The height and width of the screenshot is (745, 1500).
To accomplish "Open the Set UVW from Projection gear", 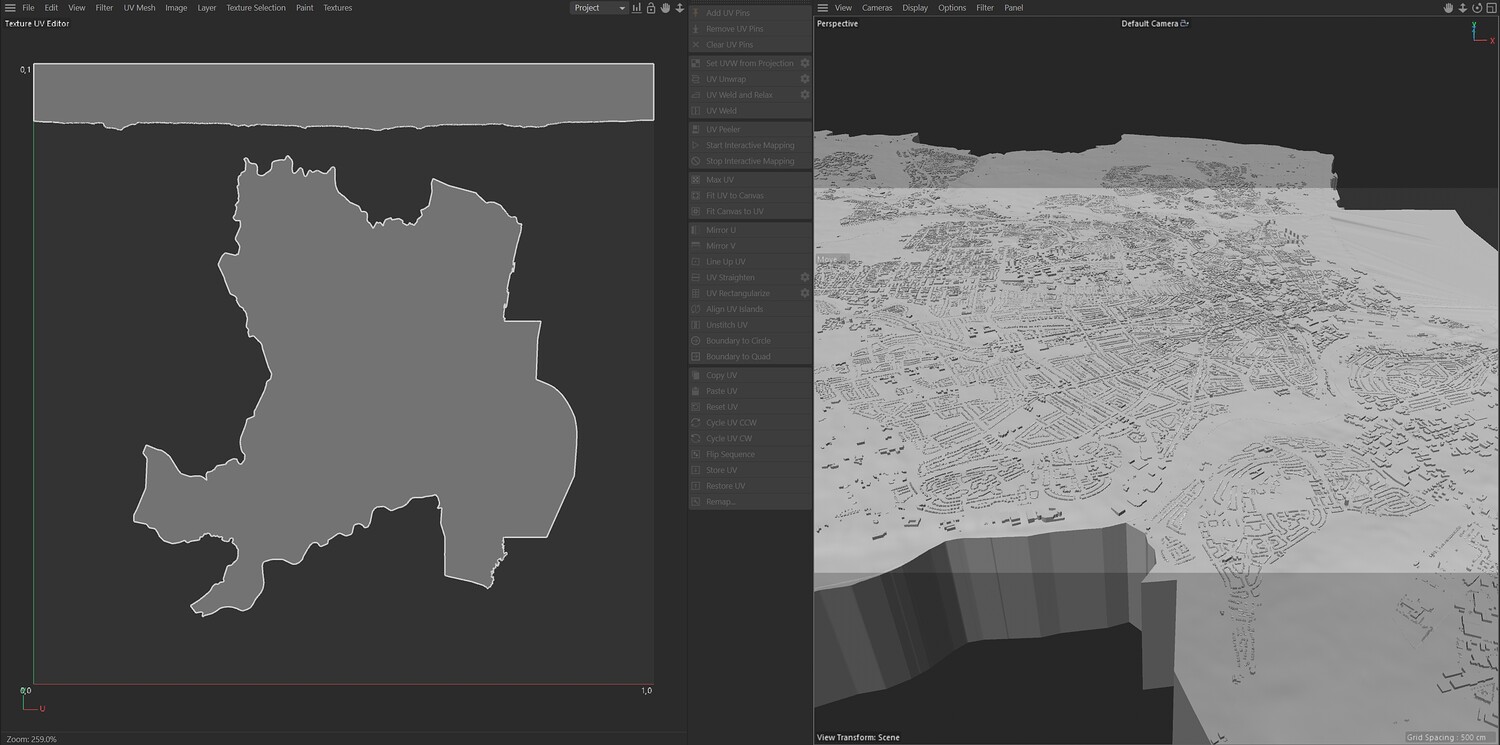I will [x=805, y=63].
